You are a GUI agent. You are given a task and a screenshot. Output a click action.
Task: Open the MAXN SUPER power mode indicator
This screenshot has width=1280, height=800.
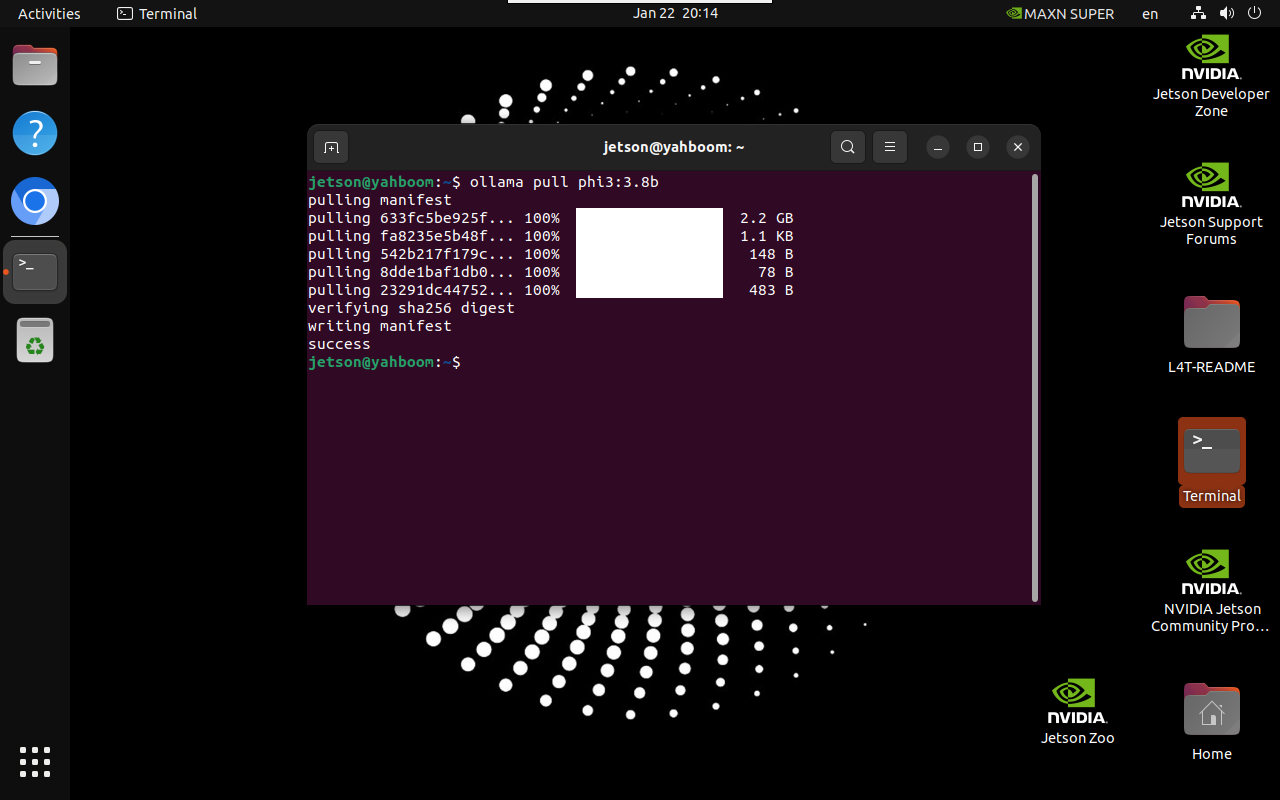pyautogui.click(x=1060, y=13)
